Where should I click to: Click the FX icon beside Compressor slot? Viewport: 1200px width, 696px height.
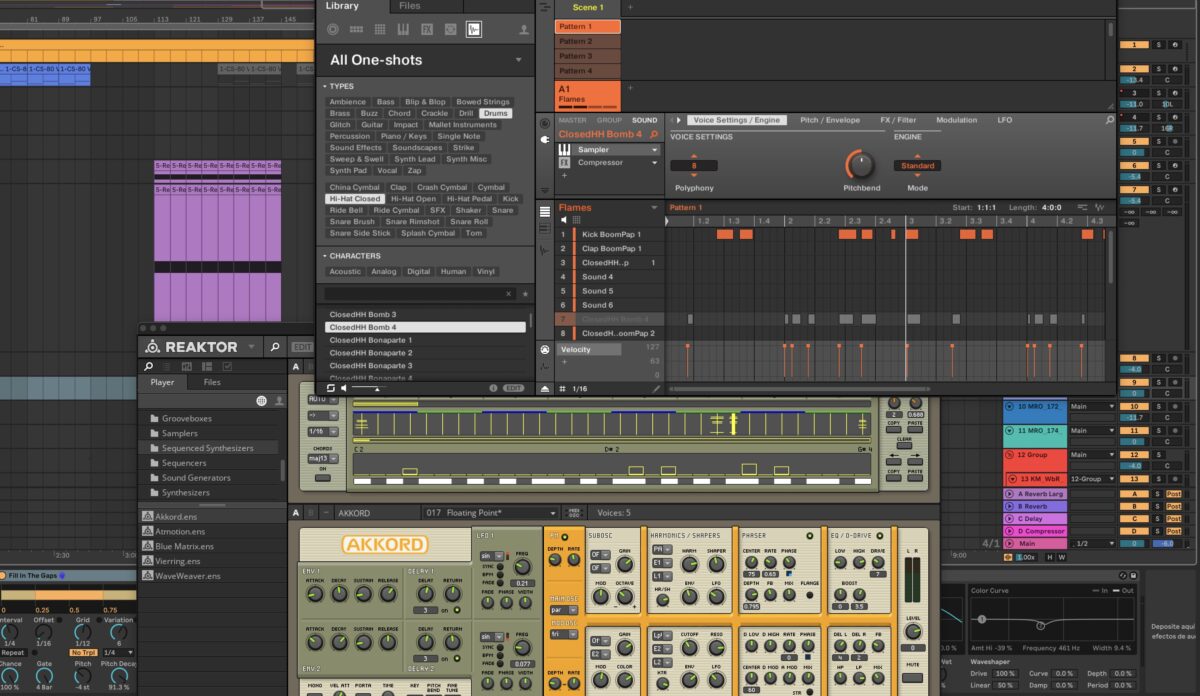click(564, 162)
